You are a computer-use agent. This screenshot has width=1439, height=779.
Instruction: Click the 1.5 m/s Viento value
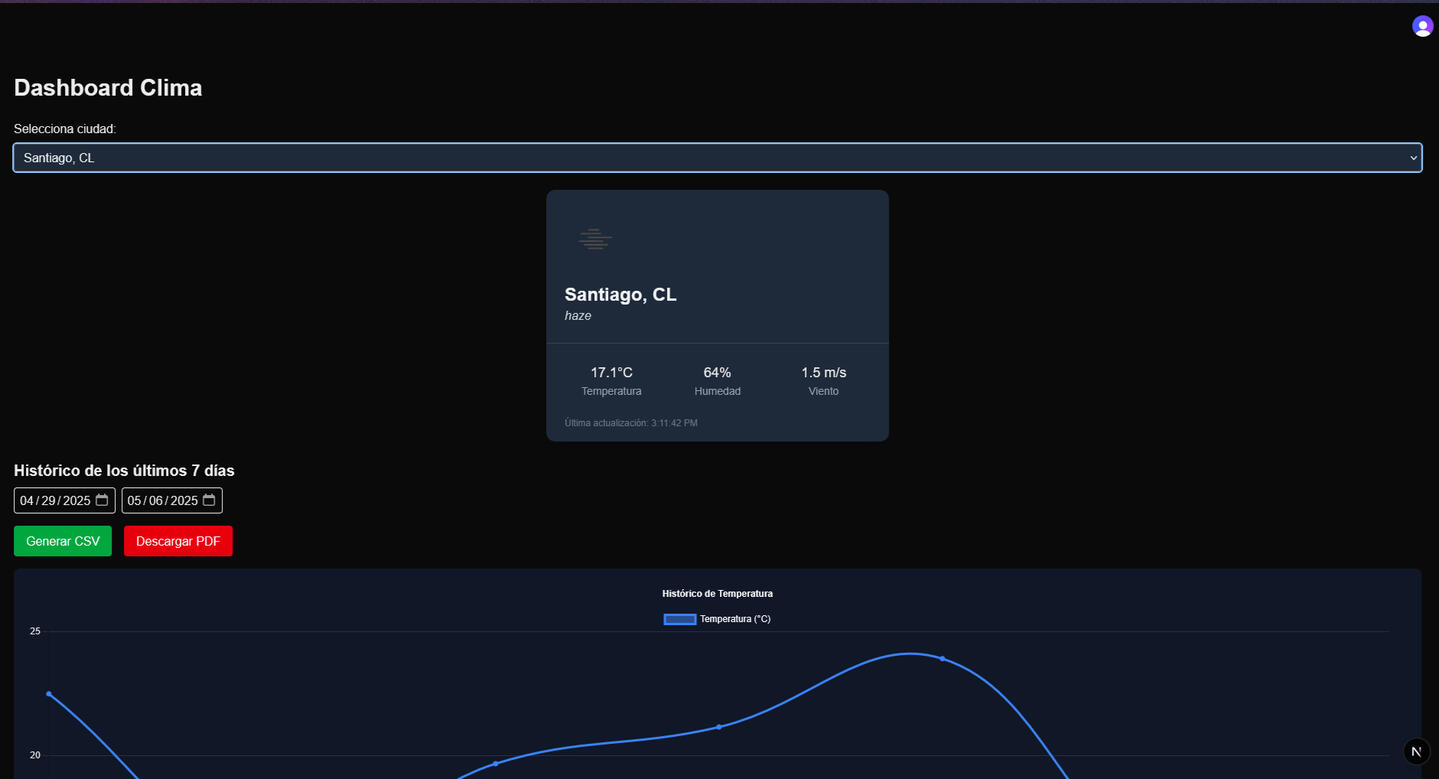(823, 372)
